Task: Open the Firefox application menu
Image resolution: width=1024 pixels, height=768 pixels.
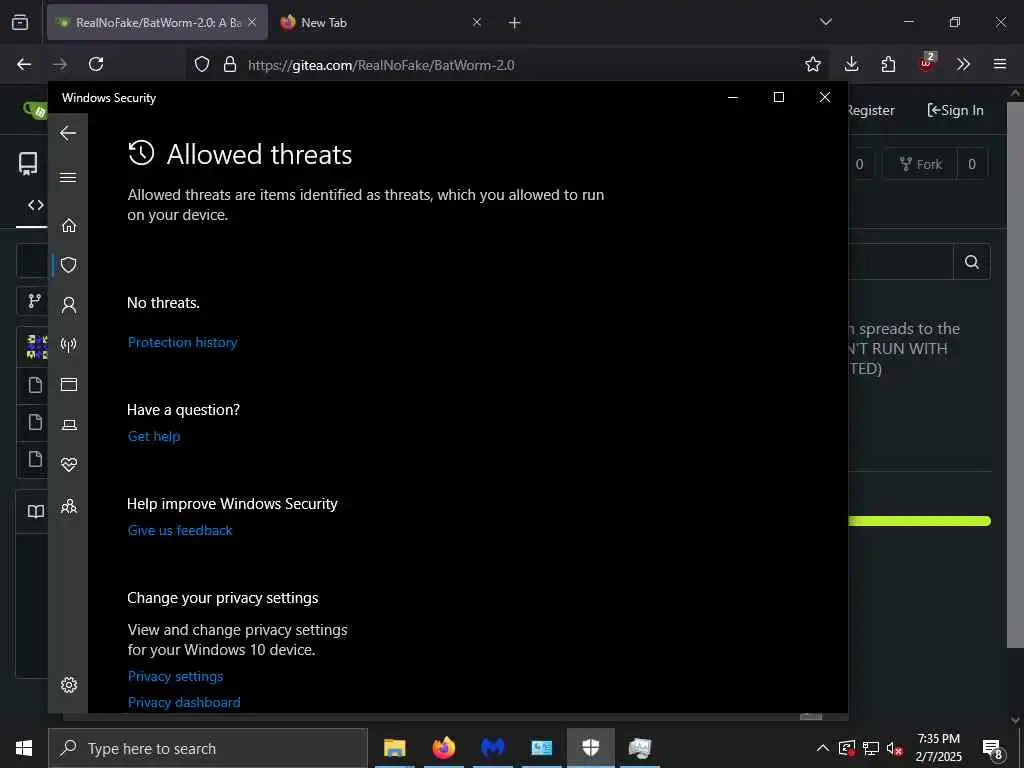Action: 1000,64
